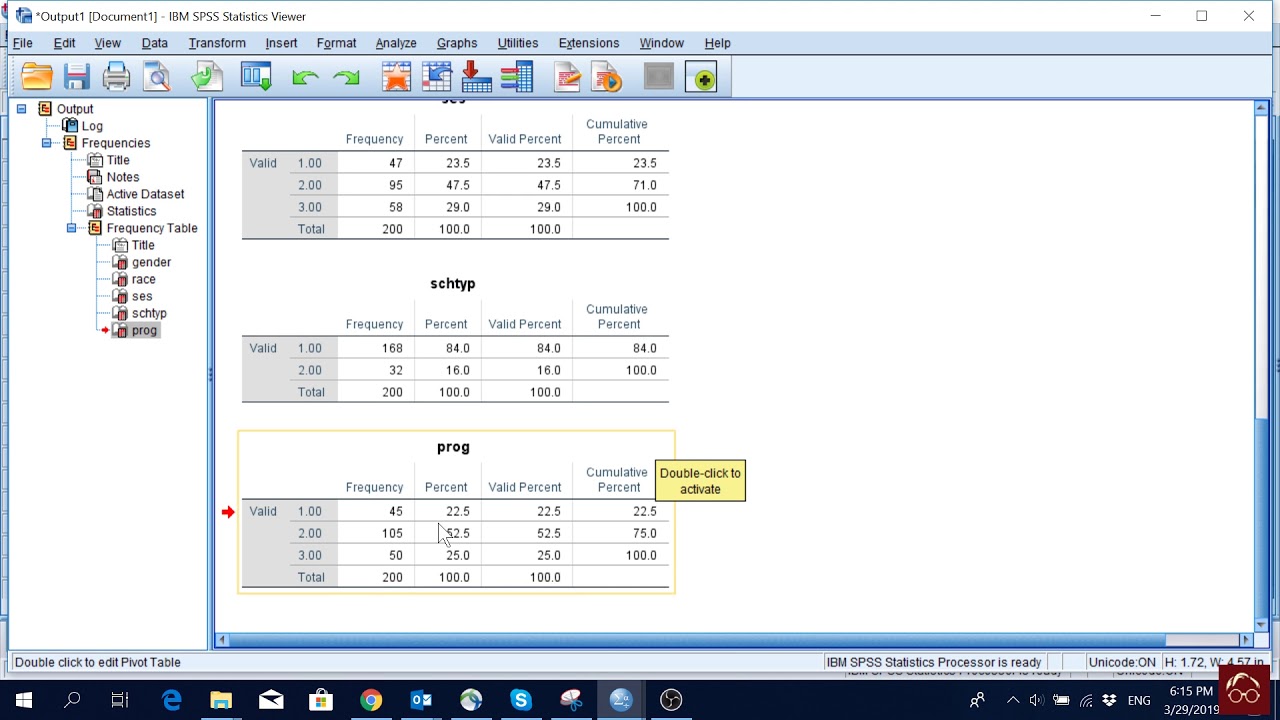Open Microsoft Edge from the taskbar
The height and width of the screenshot is (720, 1280).
coord(171,700)
